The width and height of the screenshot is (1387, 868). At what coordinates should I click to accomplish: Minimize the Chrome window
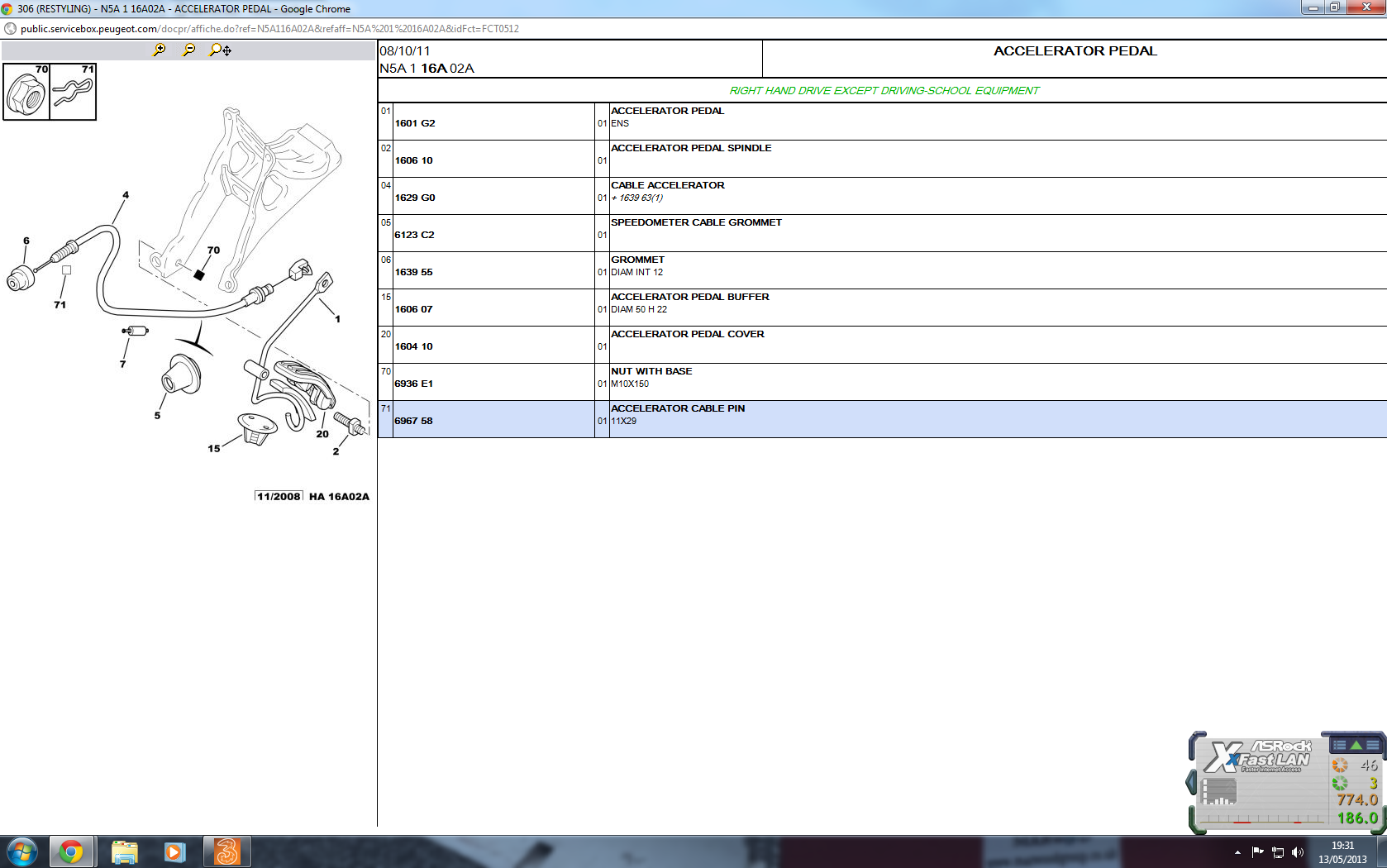tap(1313, 7)
